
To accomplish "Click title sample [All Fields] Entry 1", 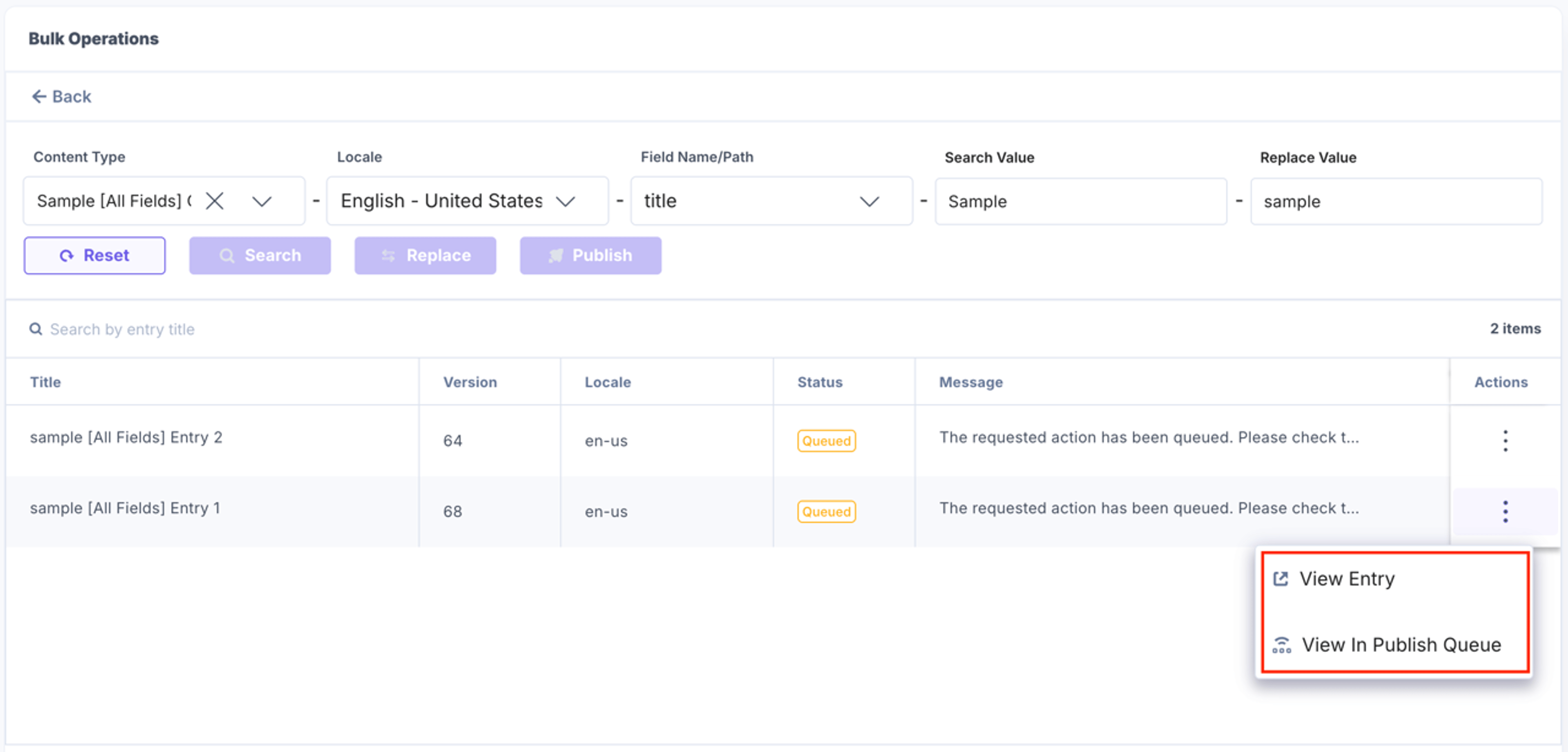I will pyautogui.click(x=125, y=508).
